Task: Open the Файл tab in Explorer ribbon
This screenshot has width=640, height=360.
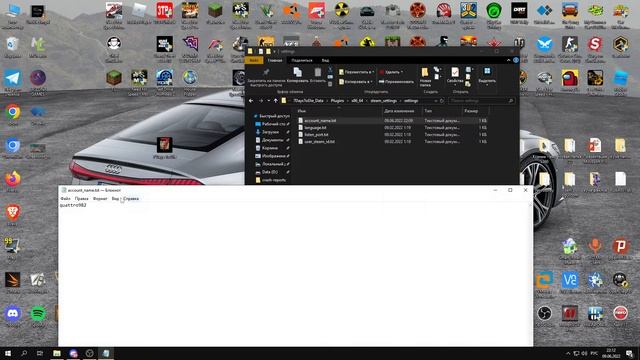Action: (x=254, y=60)
